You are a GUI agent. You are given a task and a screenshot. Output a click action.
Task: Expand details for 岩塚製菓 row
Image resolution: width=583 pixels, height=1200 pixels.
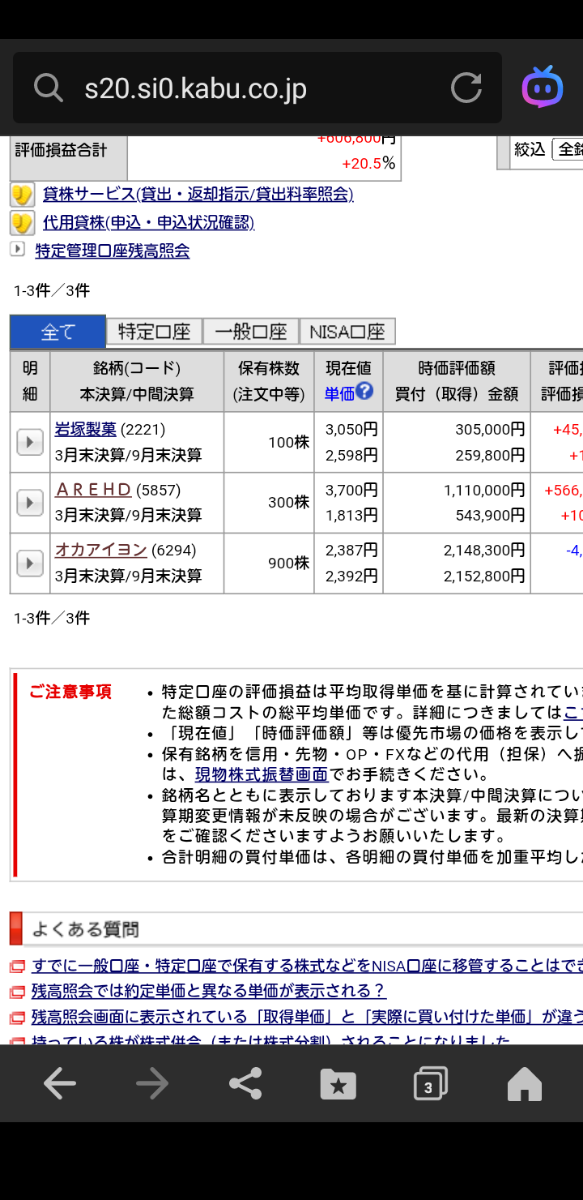tap(30, 442)
